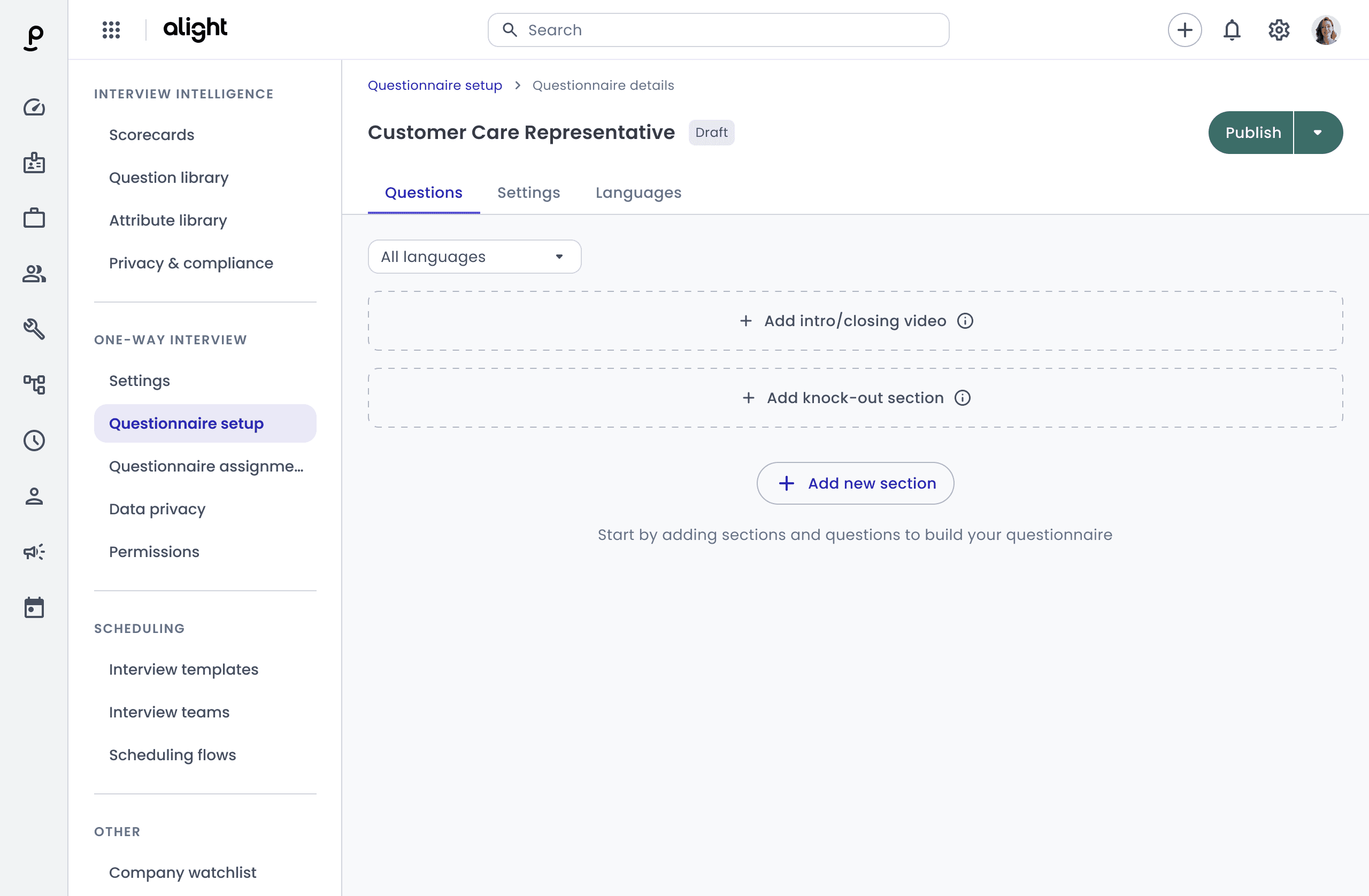
Task: Open the calendar icon in left rail
Action: [34, 607]
